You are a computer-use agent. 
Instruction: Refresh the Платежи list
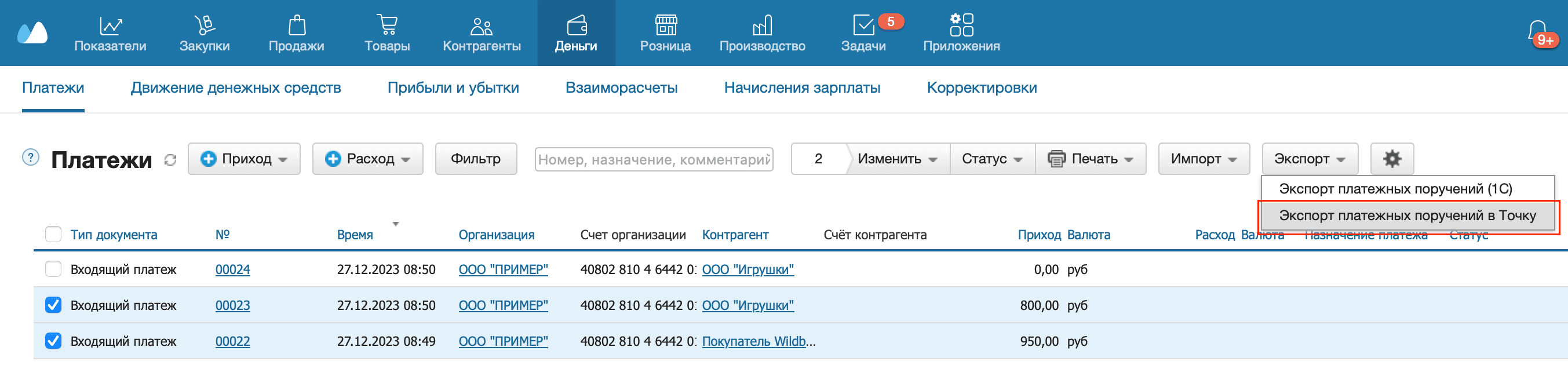(x=170, y=160)
